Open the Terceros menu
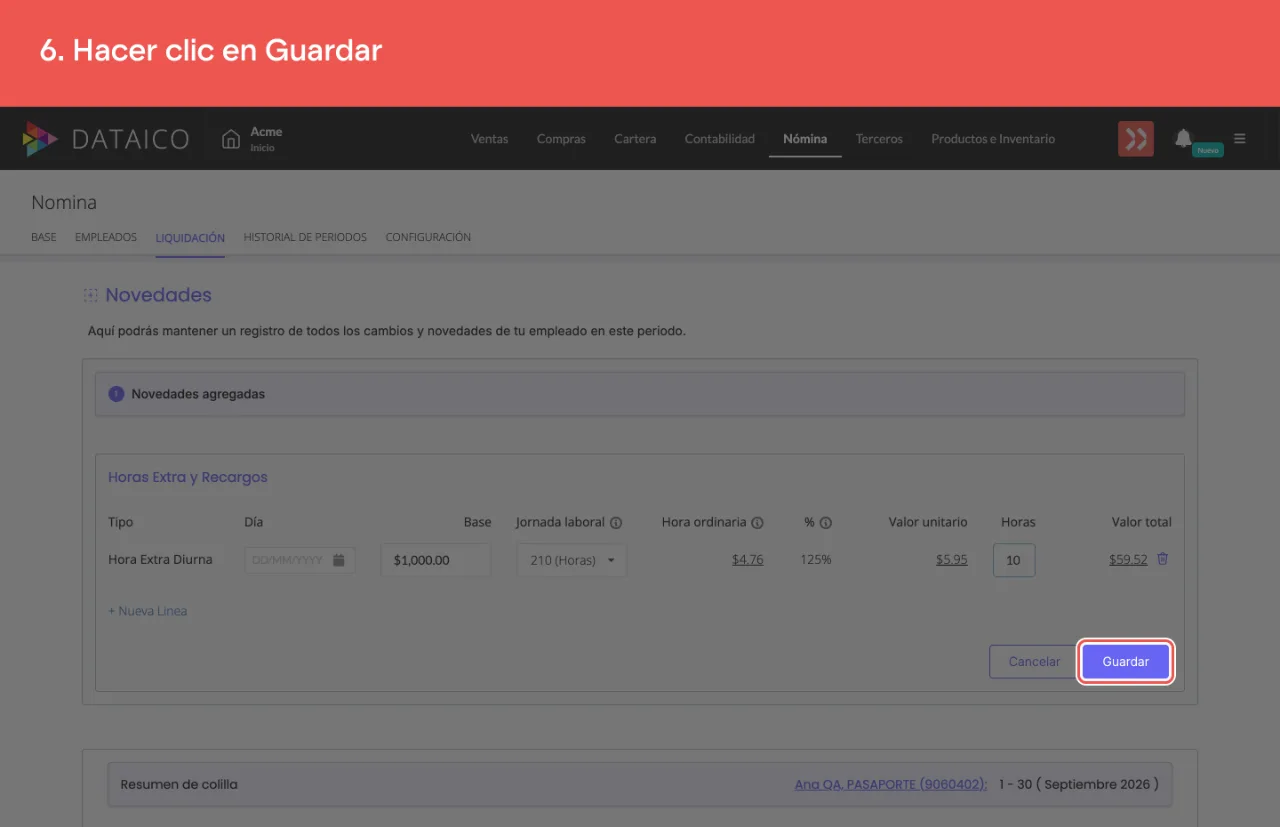This screenshot has width=1280, height=827. 879,139
